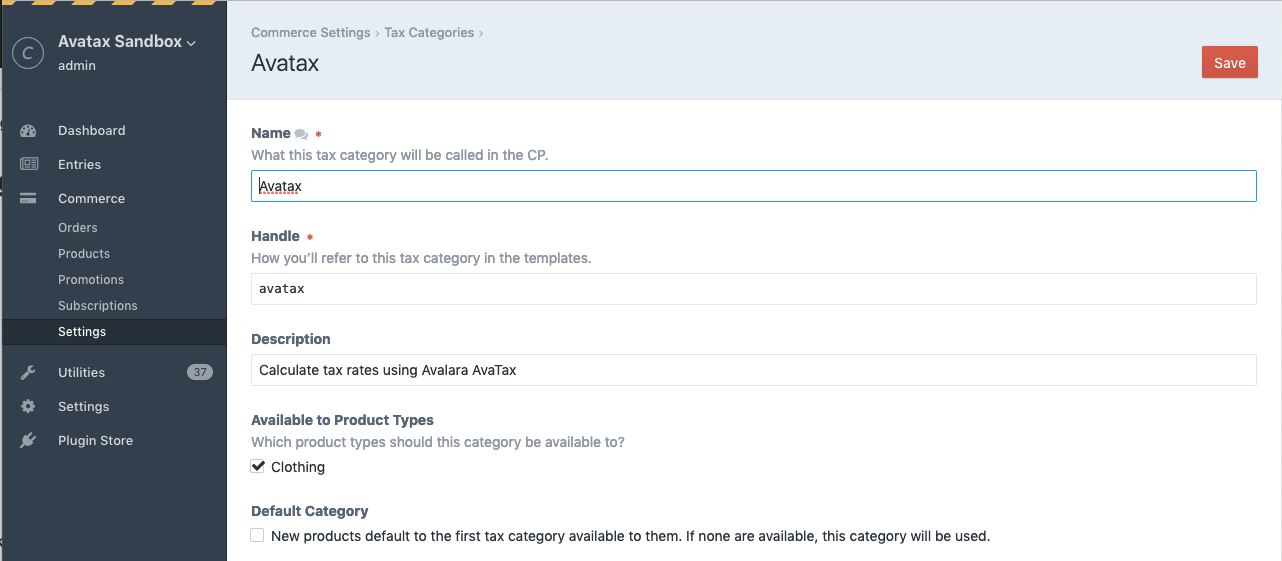Image resolution: width=1282 pixels, height=561 pixels.
Task: Save the tax category
Action: (1229, 62)
